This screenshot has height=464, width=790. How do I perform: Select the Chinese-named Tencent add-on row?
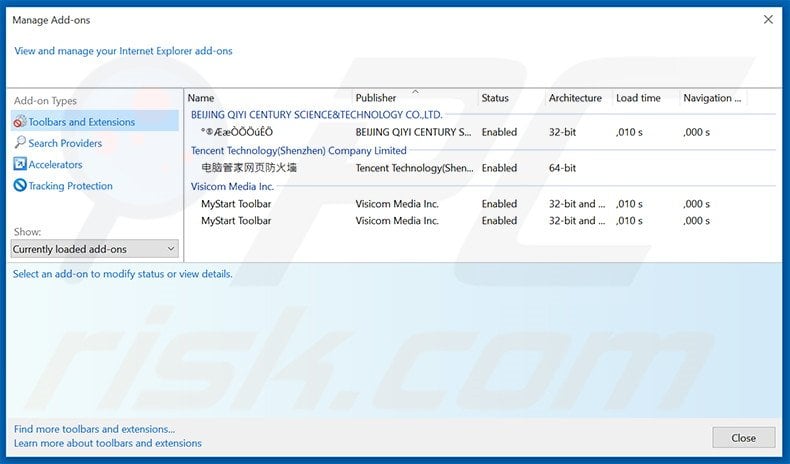tap(481, 168)
